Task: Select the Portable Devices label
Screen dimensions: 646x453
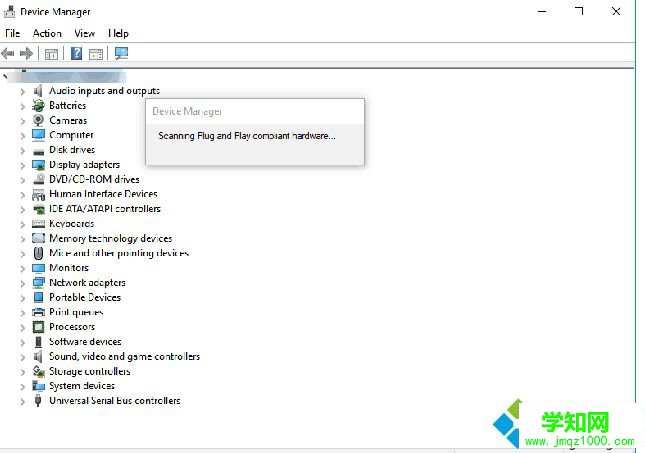Action: click(85, 297)
